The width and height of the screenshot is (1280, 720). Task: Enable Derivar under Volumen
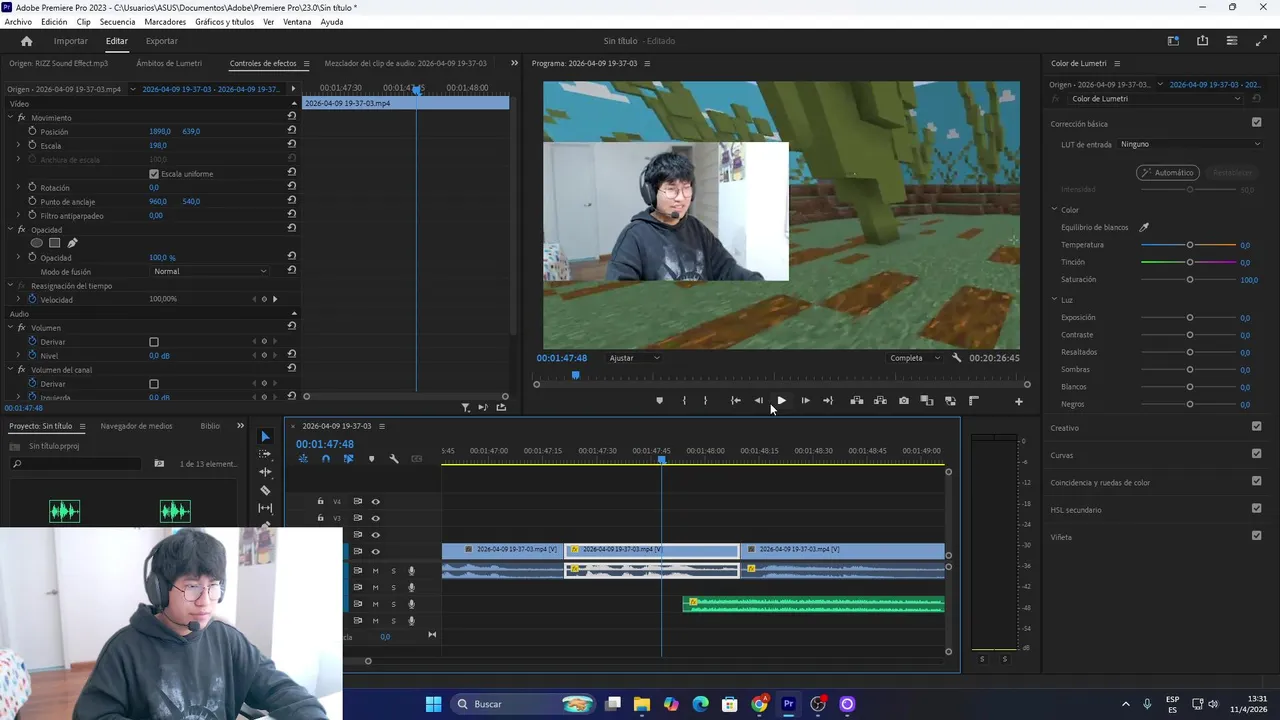click(x=154, y=342)
